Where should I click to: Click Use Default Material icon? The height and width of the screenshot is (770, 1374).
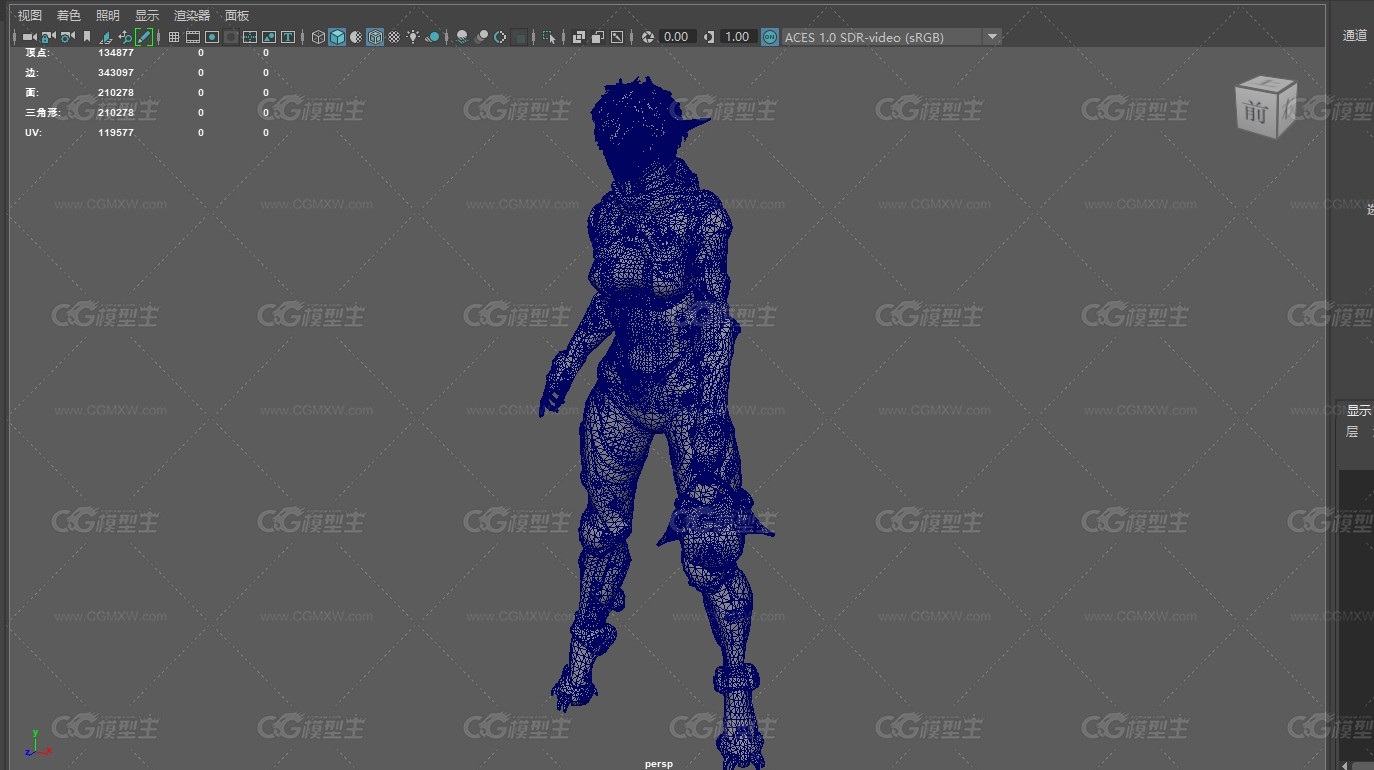356,37
